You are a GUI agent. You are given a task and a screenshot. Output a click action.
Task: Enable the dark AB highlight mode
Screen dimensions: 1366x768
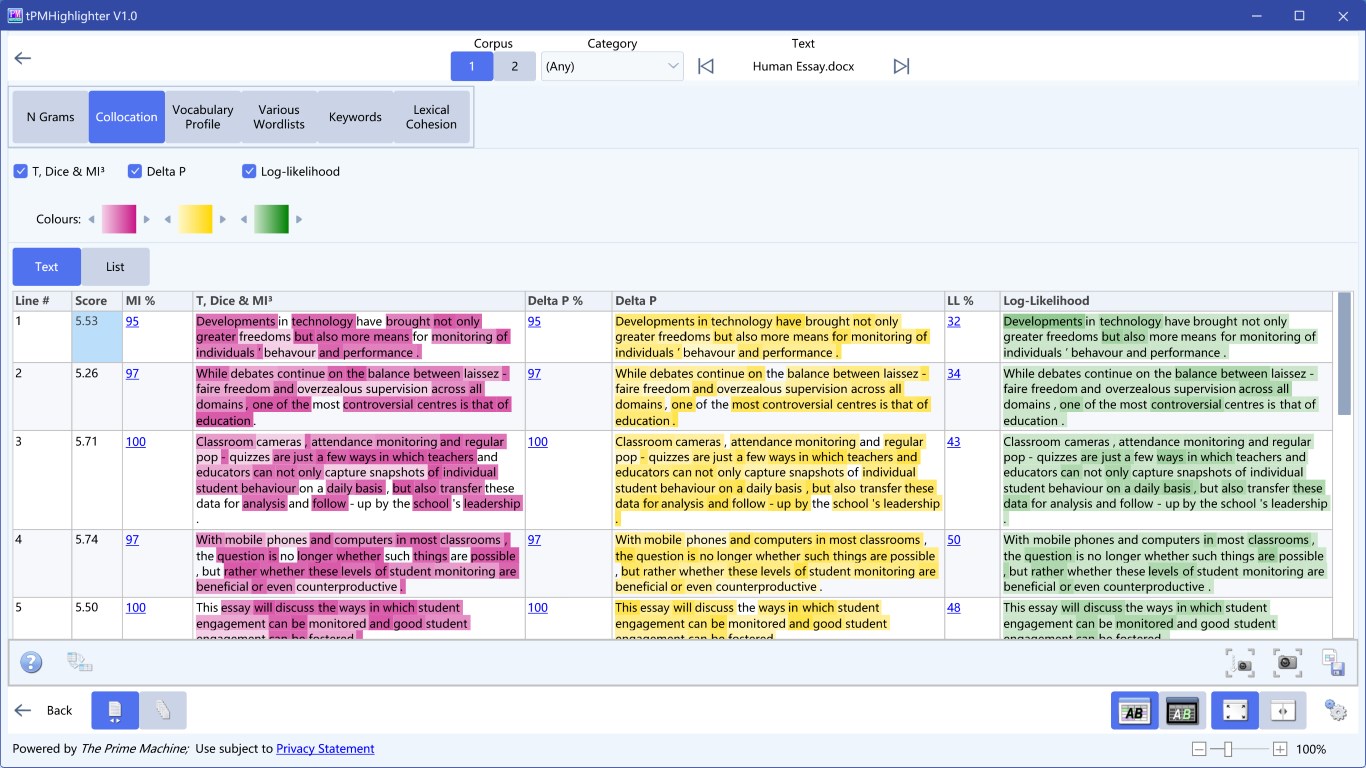[1183, 711]
